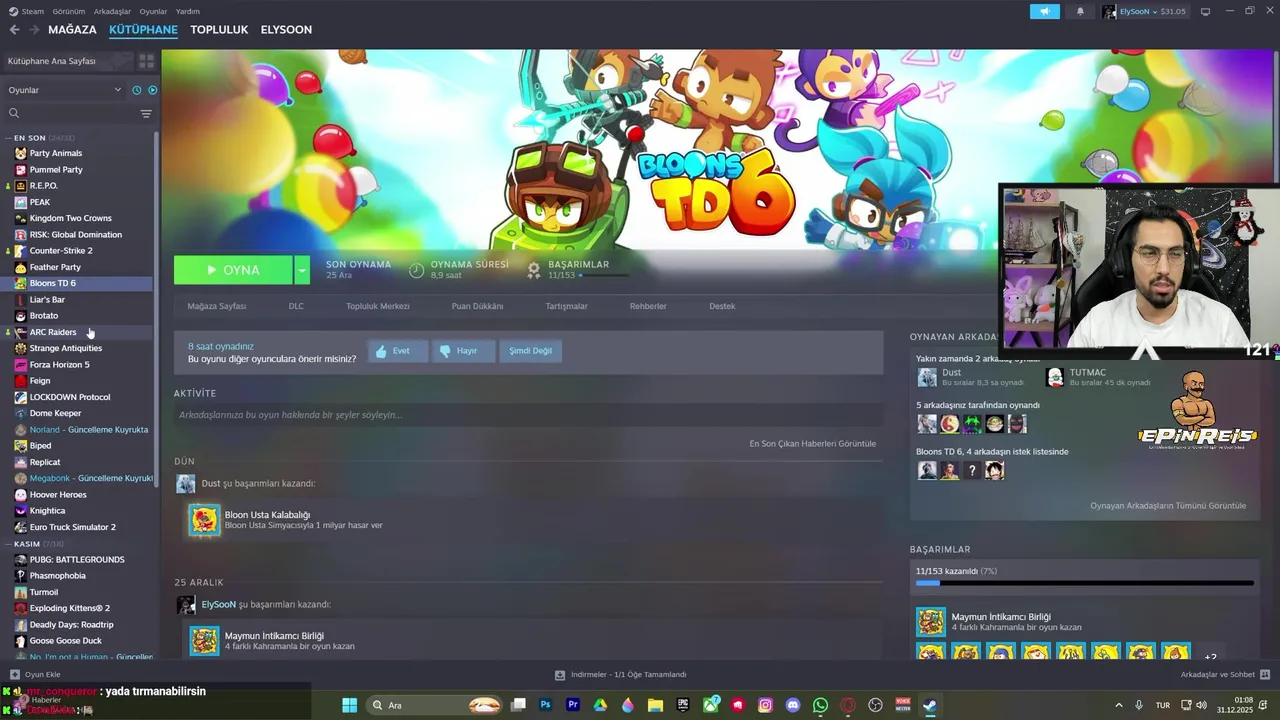
Task: Click the library search field
Action: pos(70,114)
